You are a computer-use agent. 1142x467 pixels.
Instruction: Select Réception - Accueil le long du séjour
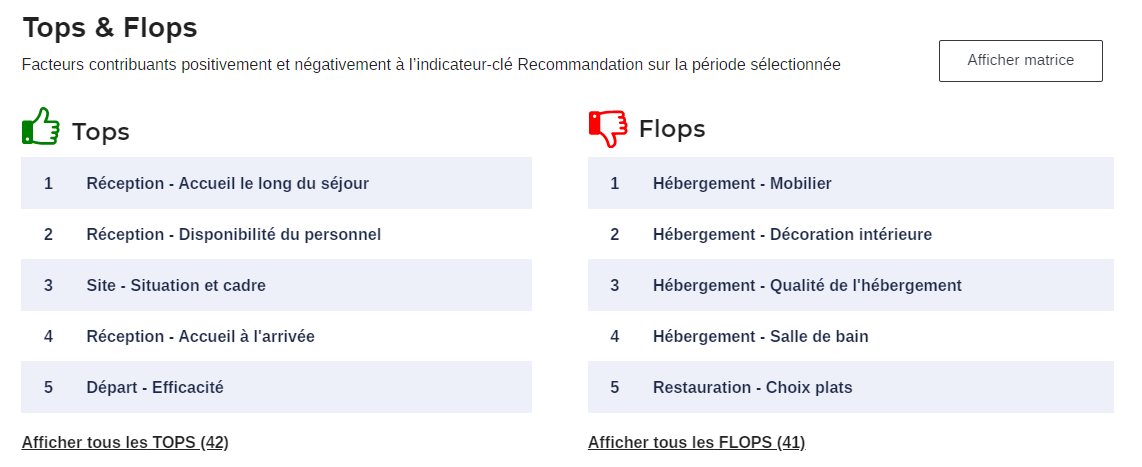227,183
